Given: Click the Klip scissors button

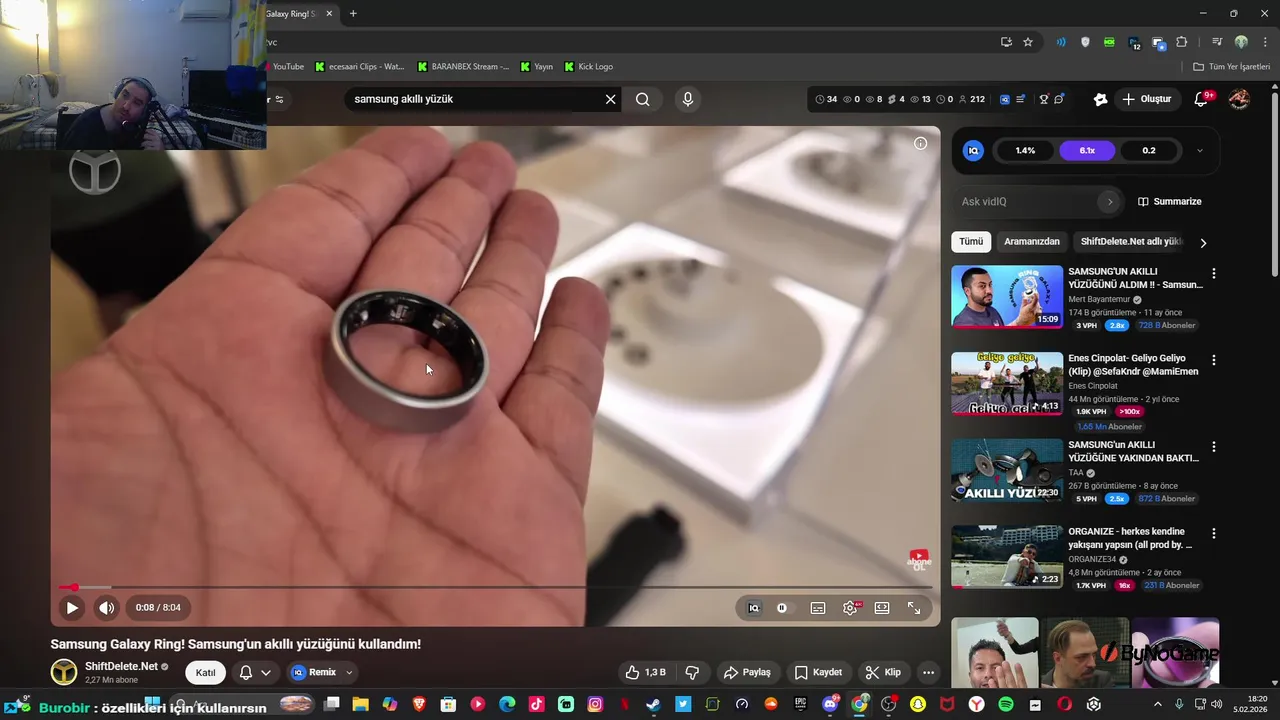Looking at the screenshot, I should [x=883, y=672].
